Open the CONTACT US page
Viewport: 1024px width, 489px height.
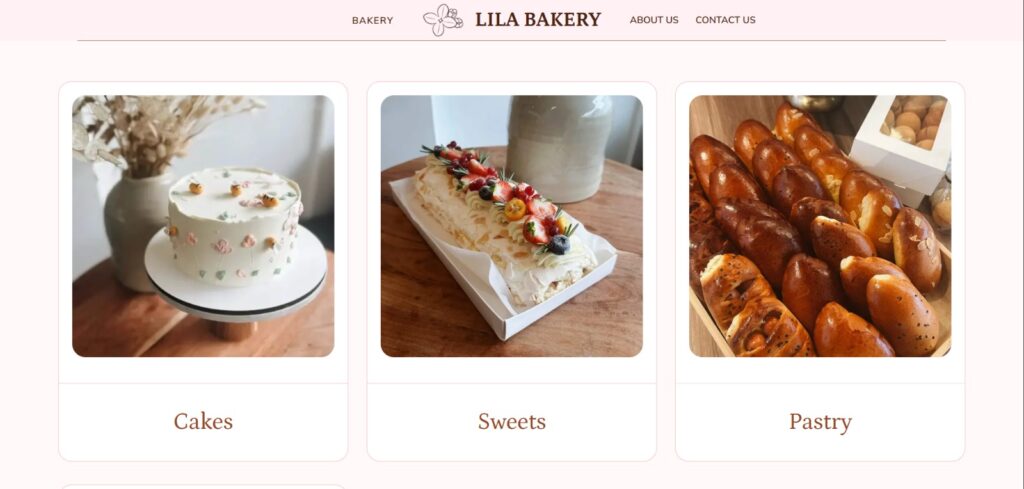coord(725,20)
